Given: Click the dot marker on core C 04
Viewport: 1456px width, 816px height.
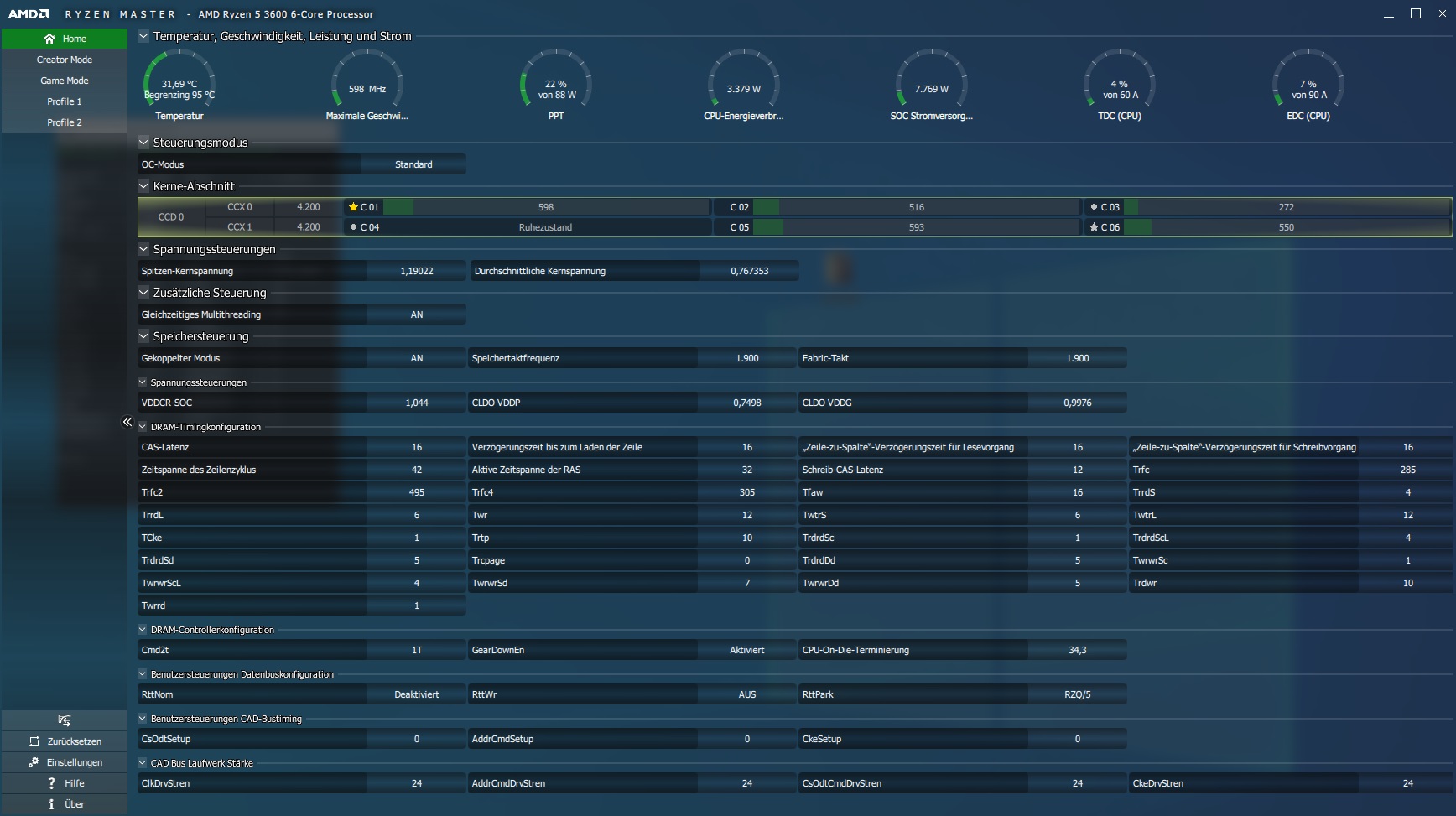Looking at the screenshot, I should point(353,227).
